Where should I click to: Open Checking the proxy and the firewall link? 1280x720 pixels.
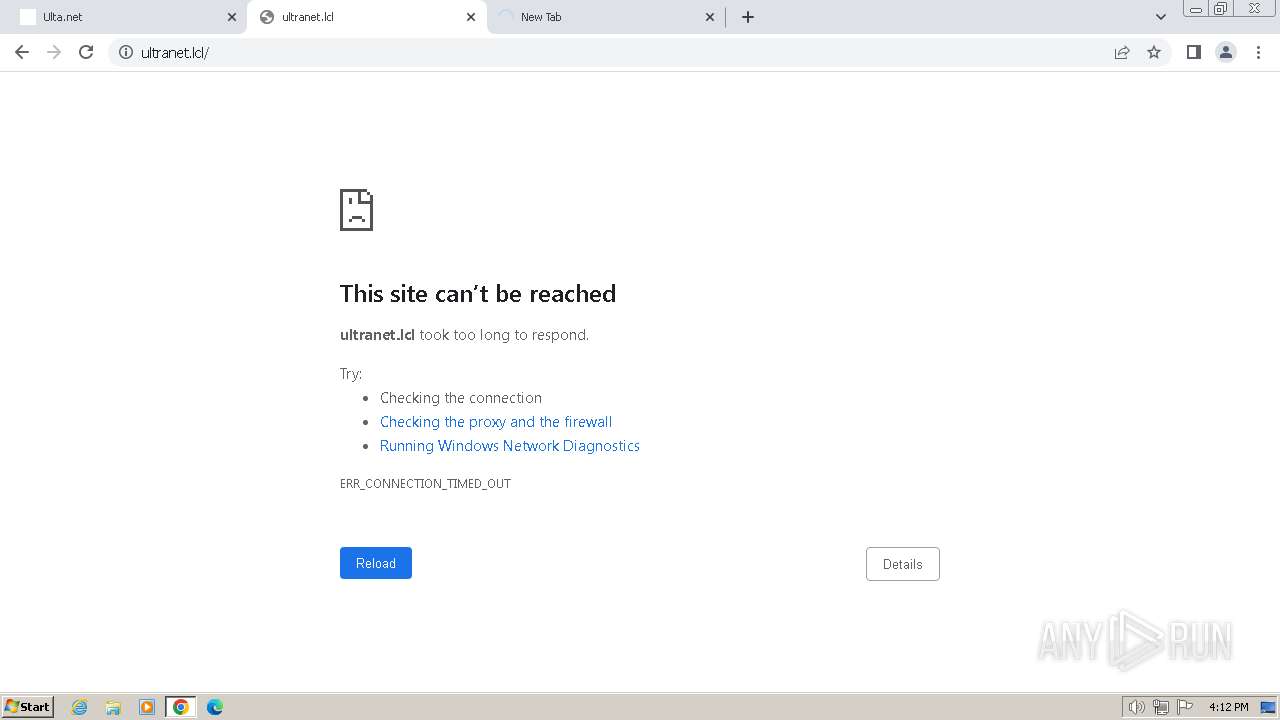[x=496, y=422]
